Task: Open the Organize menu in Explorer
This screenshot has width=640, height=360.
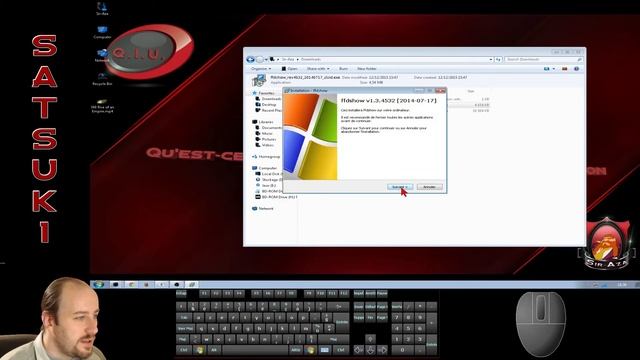Action: (261, 69)
